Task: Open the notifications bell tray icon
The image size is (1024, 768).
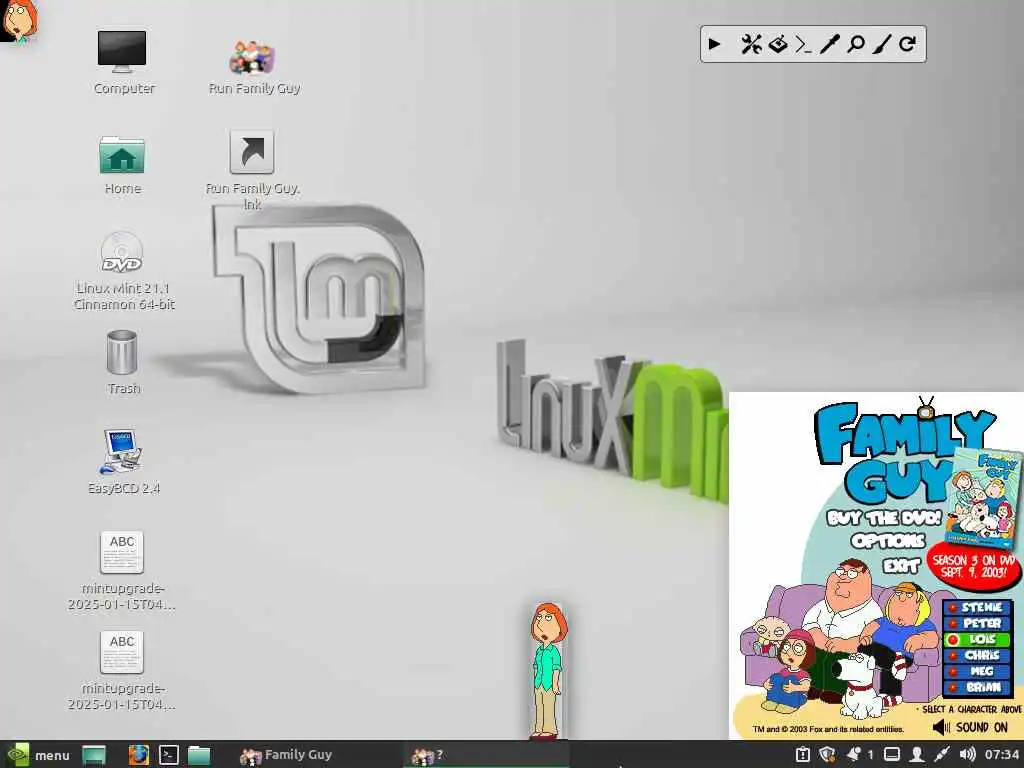Action: pos(854,755)
